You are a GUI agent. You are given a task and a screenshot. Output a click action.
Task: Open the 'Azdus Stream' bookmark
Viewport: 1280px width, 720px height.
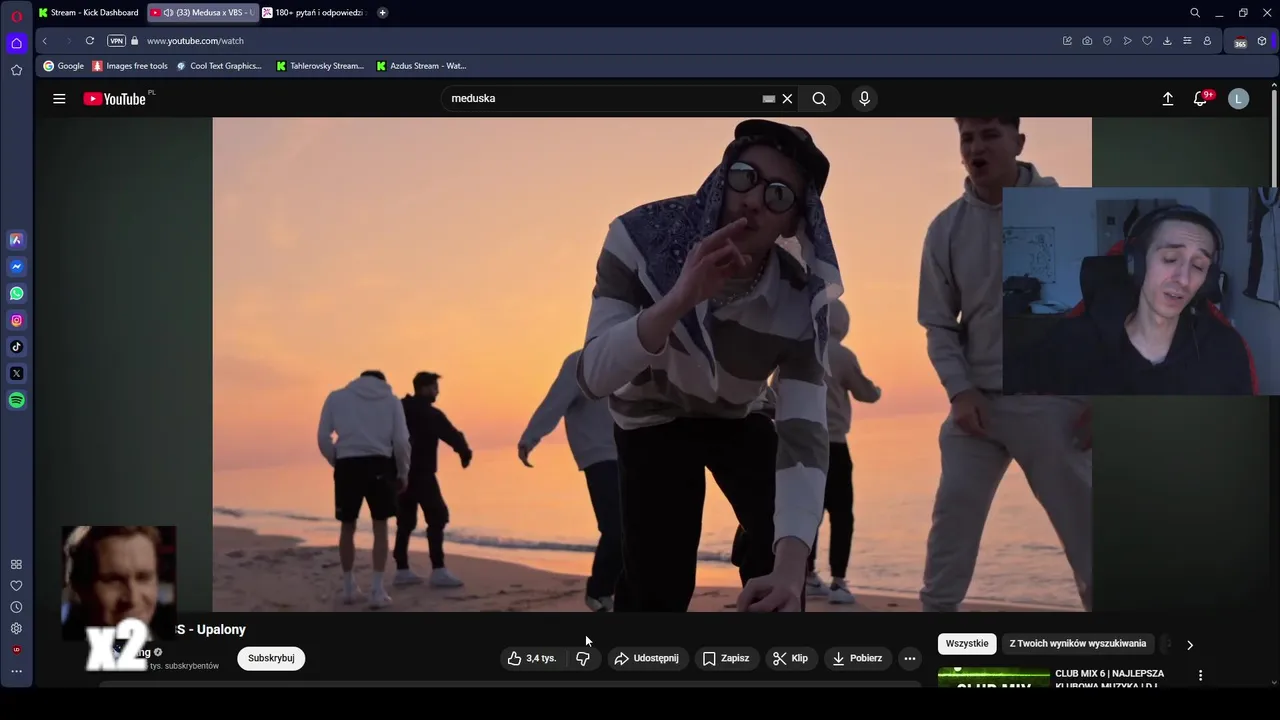click(x=421, y=66)
